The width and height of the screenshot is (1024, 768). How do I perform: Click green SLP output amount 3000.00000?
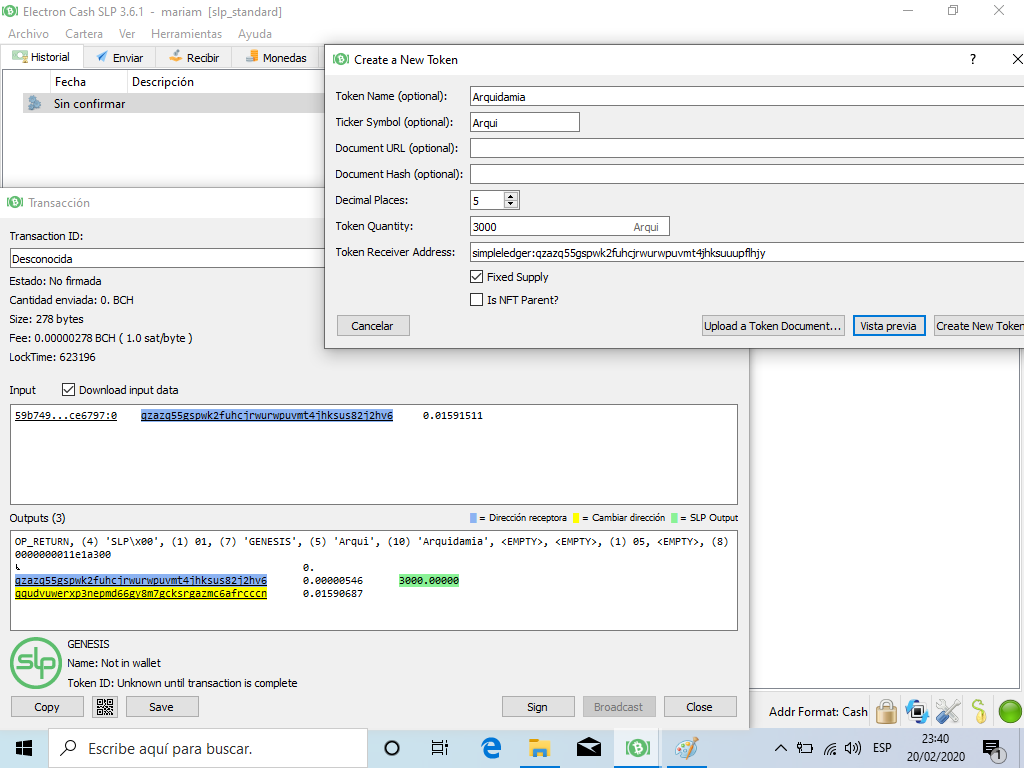[428, 580]
